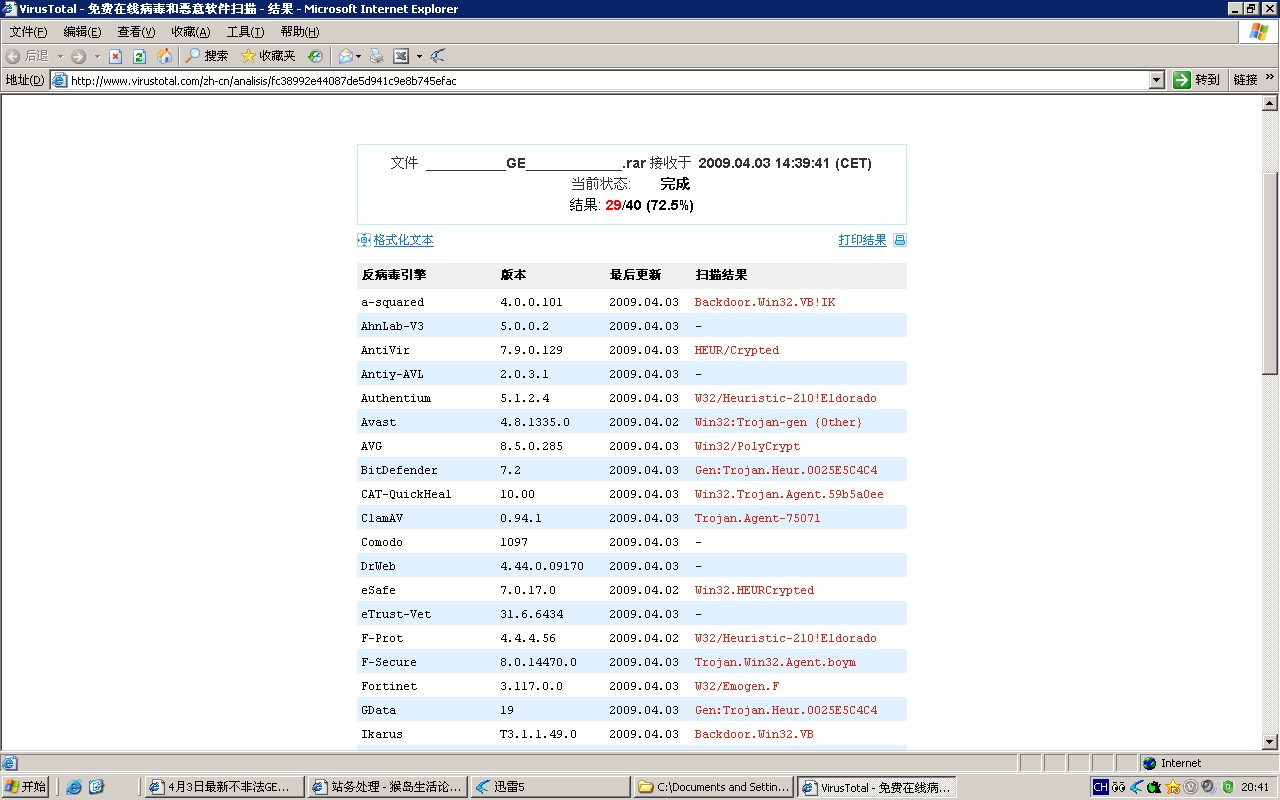Viewport: 1280px width, 800px height.
Task: Click the 20:41 clock in the taskbar
Action: pos(1255,787)
